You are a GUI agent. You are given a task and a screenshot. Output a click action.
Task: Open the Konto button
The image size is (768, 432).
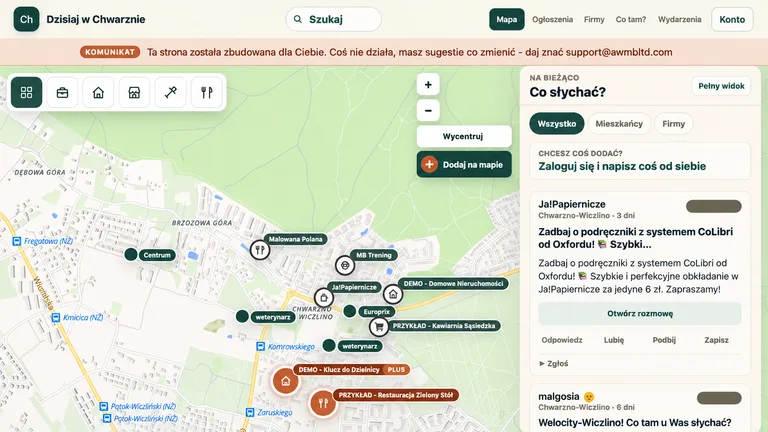click(732, 20)
